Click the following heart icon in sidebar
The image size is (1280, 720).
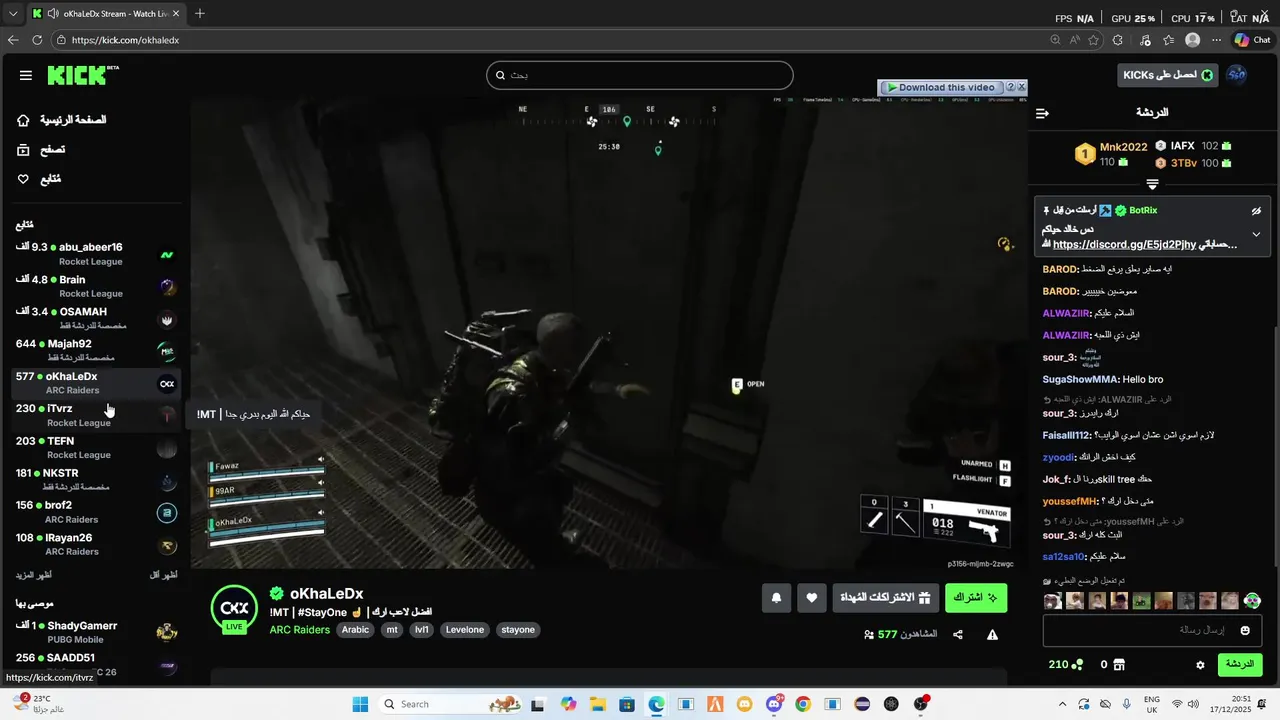pos(24,179)
